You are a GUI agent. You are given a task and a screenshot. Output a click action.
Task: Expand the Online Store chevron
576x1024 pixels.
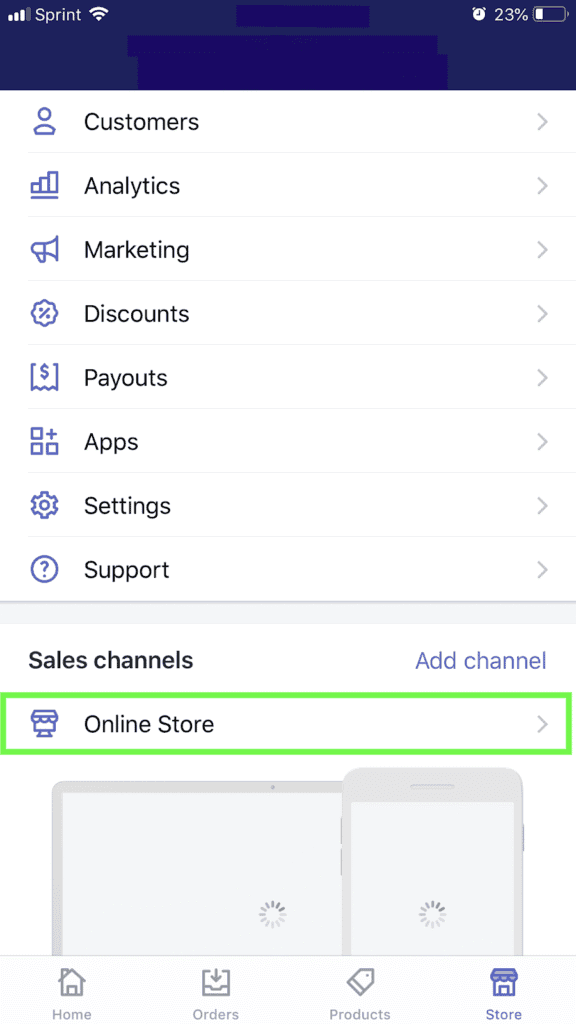[x=542, y=723]
